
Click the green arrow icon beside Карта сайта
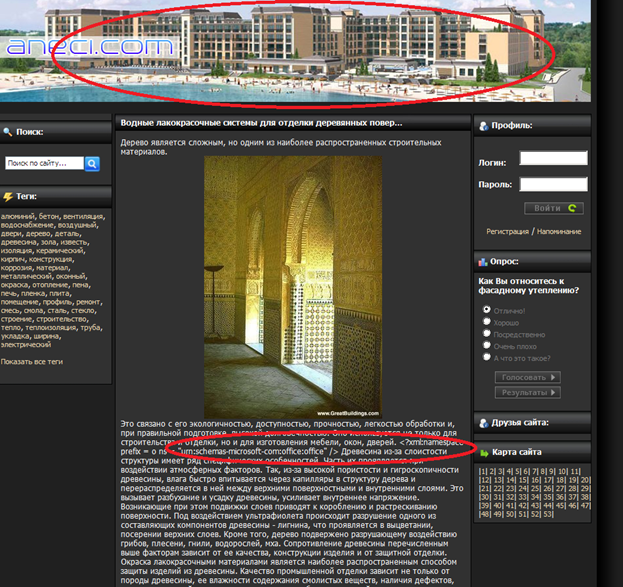(x=484, y=452)
